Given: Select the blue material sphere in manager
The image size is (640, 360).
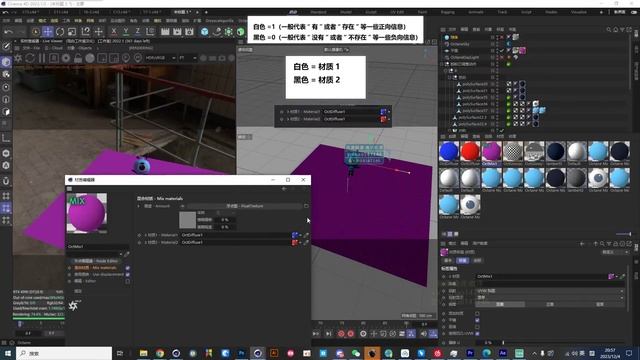Looking at the screenshot, I should coord(449,151).
